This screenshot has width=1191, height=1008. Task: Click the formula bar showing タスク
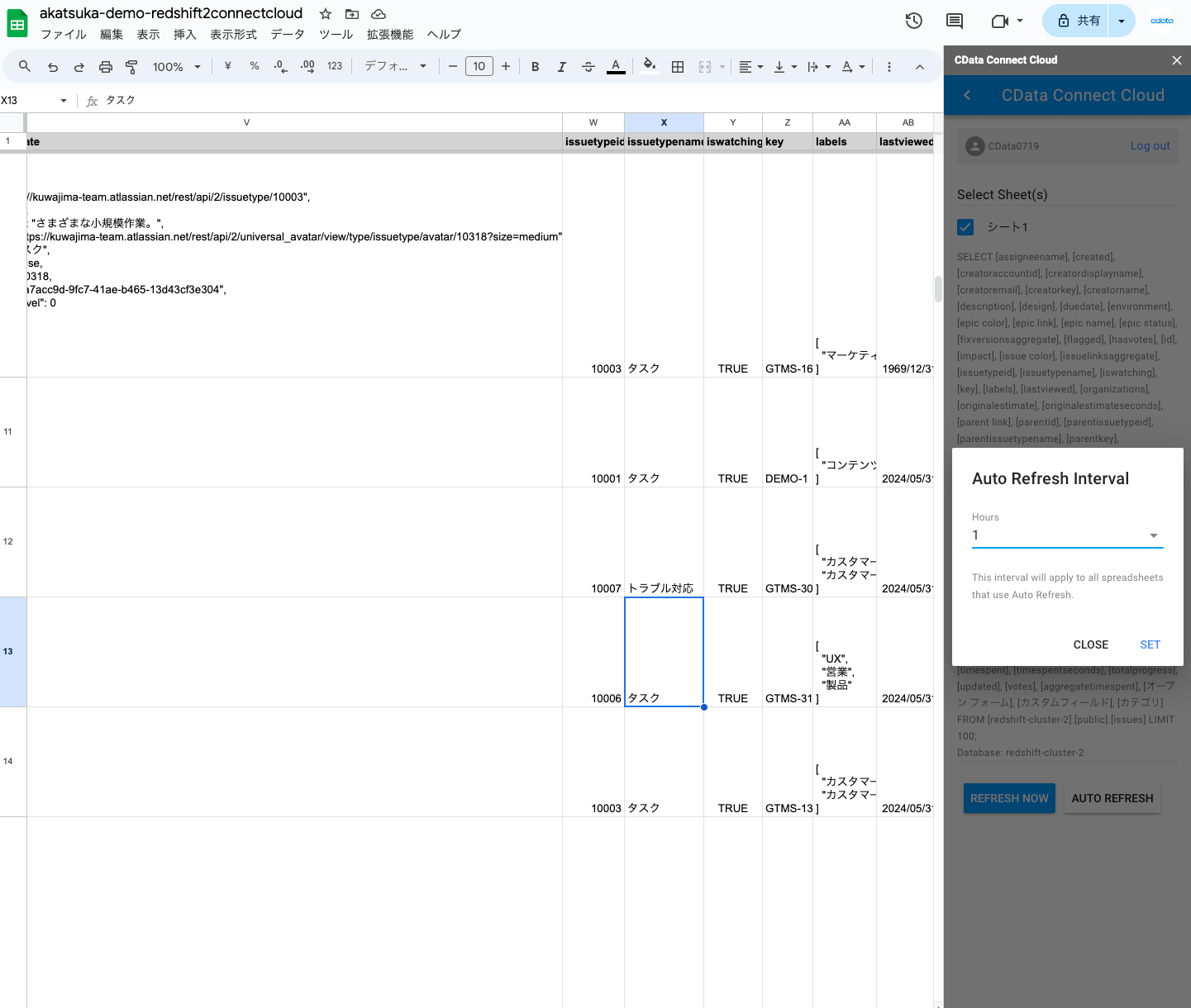521,101
